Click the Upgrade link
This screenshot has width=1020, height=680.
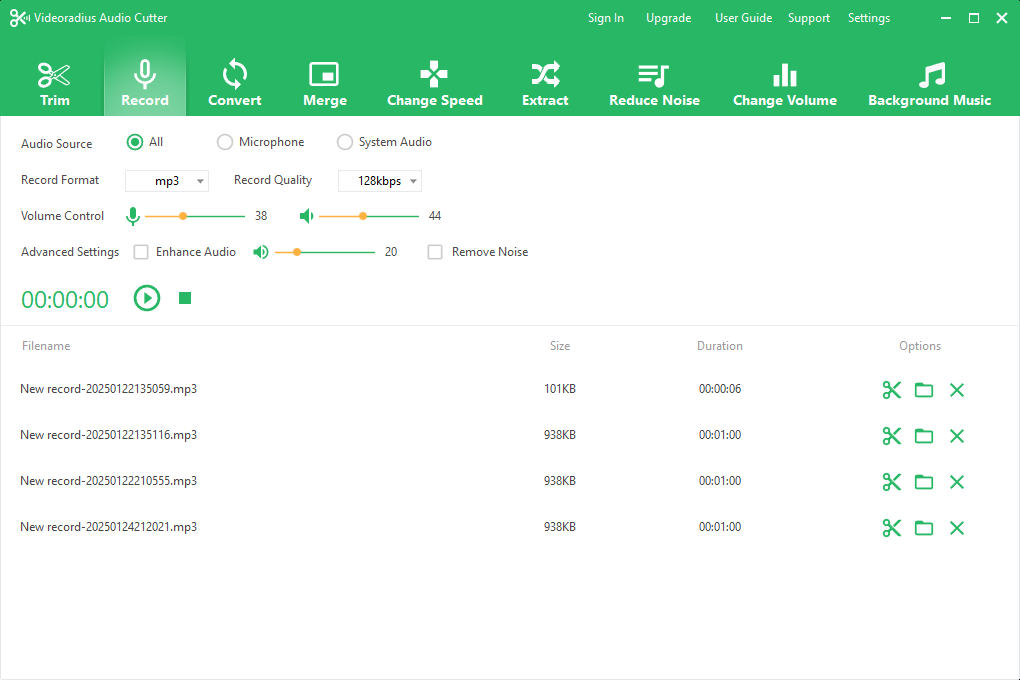coord(668,18)
